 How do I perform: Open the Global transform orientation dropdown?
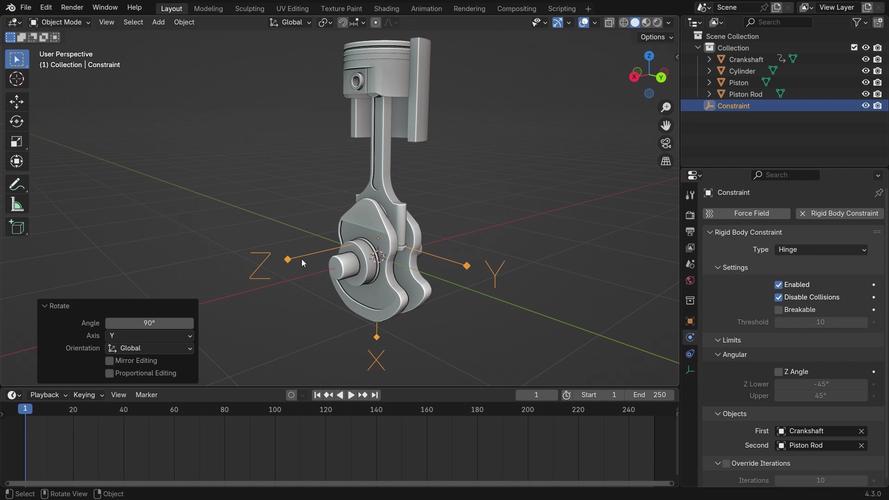click(x=290, y=22)
